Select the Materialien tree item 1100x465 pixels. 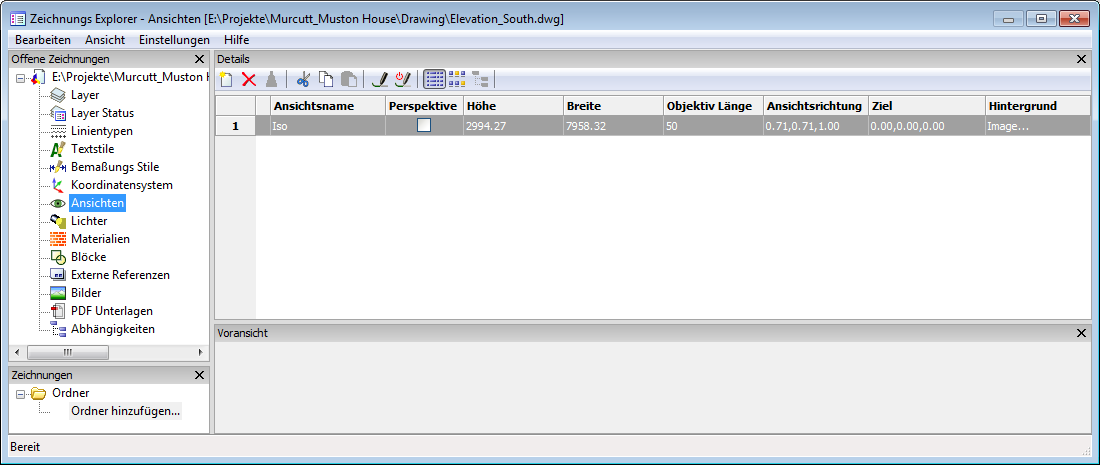[x=100, y=239]
